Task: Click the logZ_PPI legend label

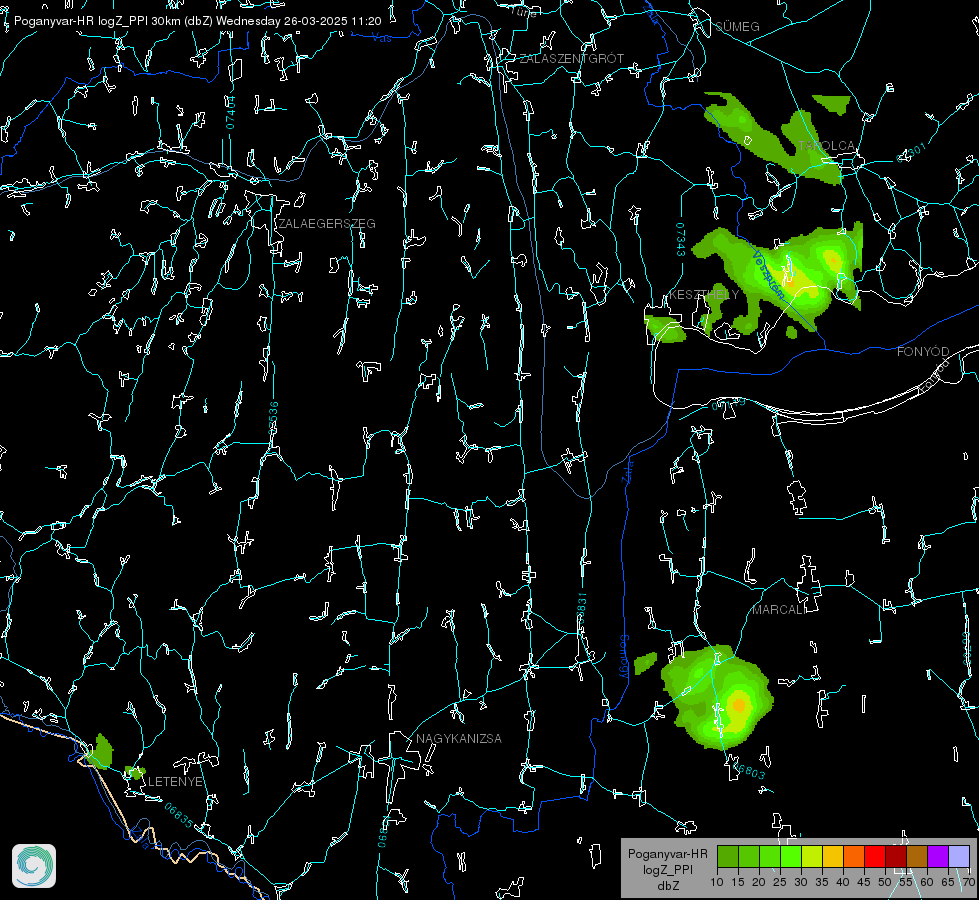Action: point(668,869)
